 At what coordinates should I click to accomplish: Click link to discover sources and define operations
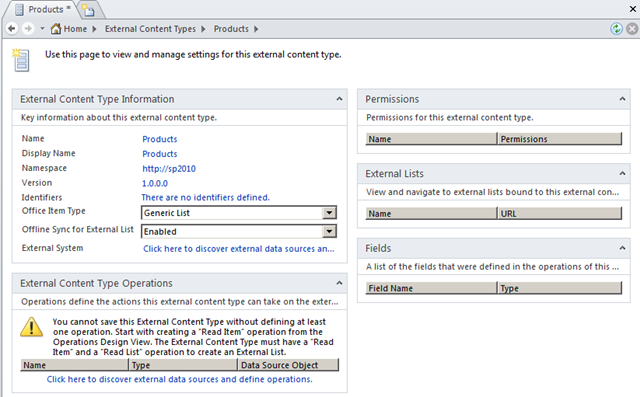tap(180, 379)
